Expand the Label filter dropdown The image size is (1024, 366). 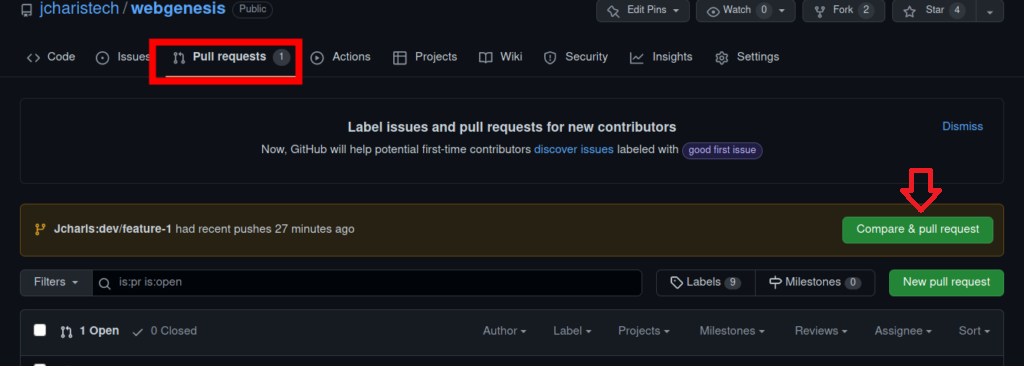[572, 331]
